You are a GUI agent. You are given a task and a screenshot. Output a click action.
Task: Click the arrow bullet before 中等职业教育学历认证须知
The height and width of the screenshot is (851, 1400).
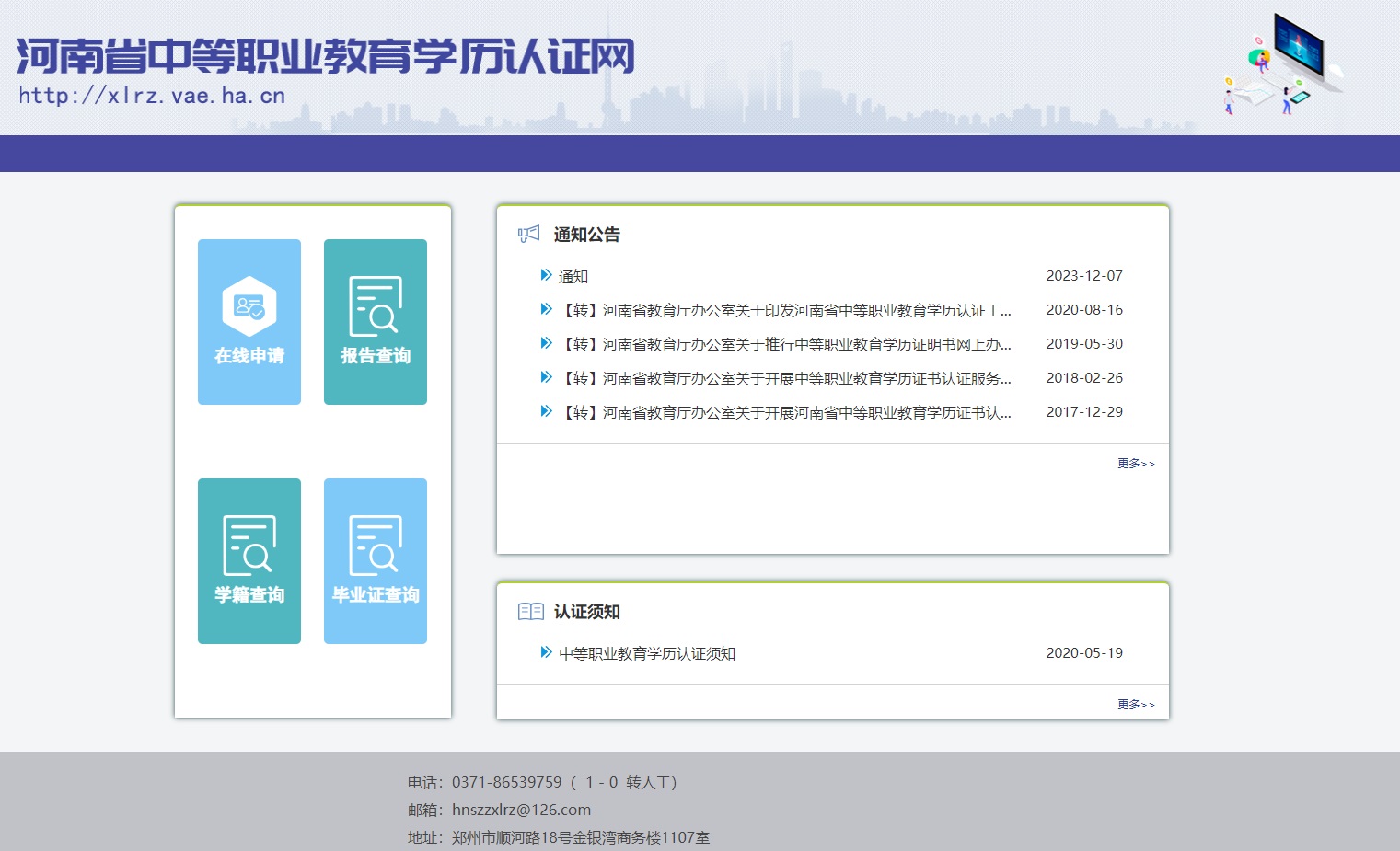pos(546,652)
